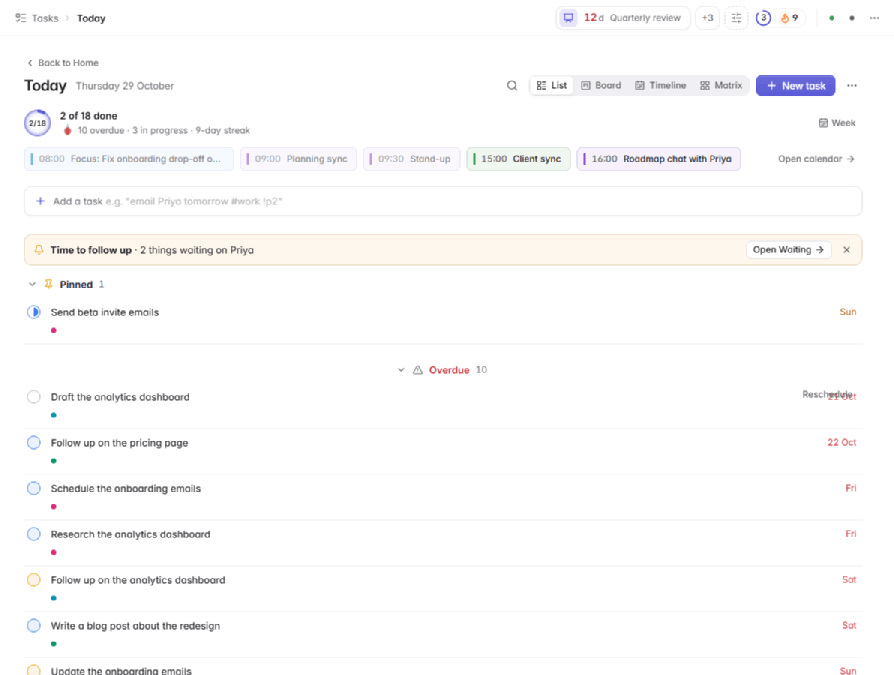Open the focus timer icon in header
Image resolution: width=894 pixels, height=675 pixels.
(x=763, y=18)
